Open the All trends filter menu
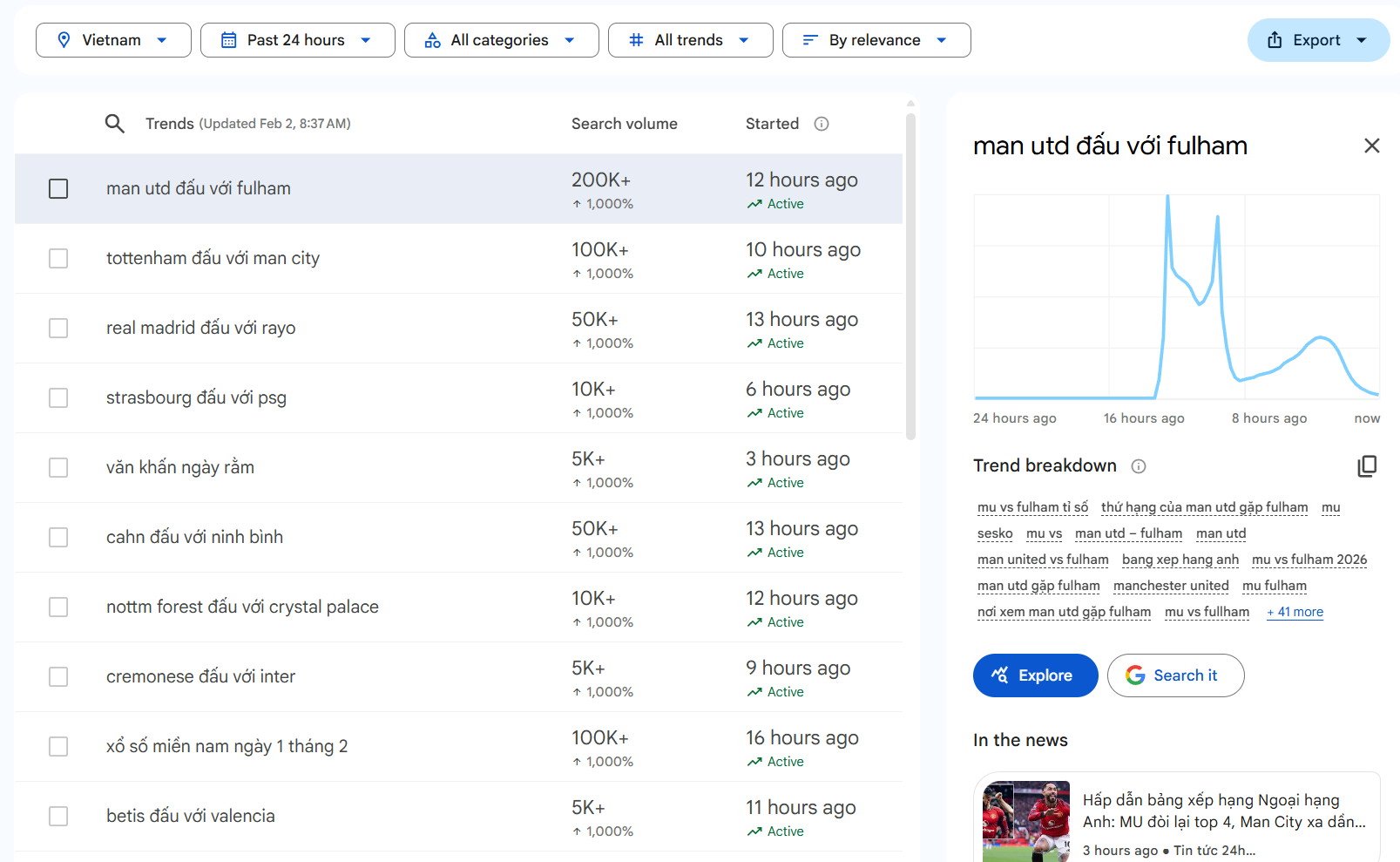Screen dimensions: 1400x862 coord(690,40)
